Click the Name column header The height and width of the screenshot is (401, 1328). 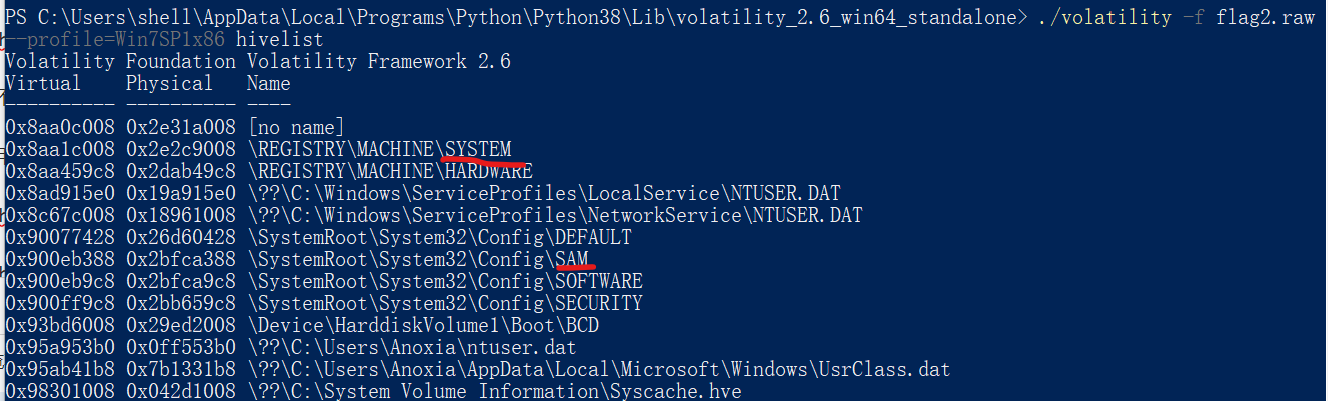point(268,83)
